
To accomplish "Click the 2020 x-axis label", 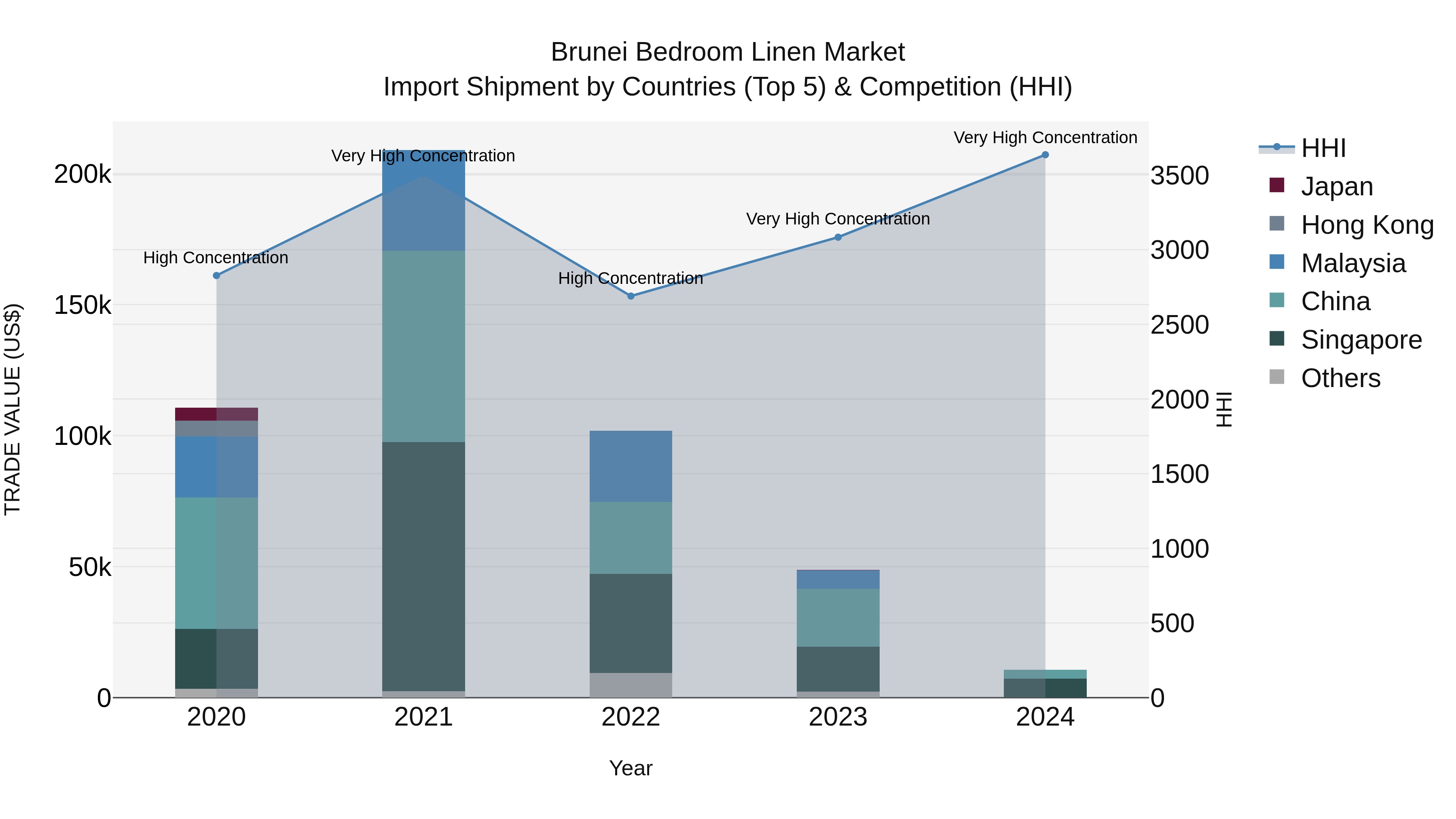I will point(216,717).
